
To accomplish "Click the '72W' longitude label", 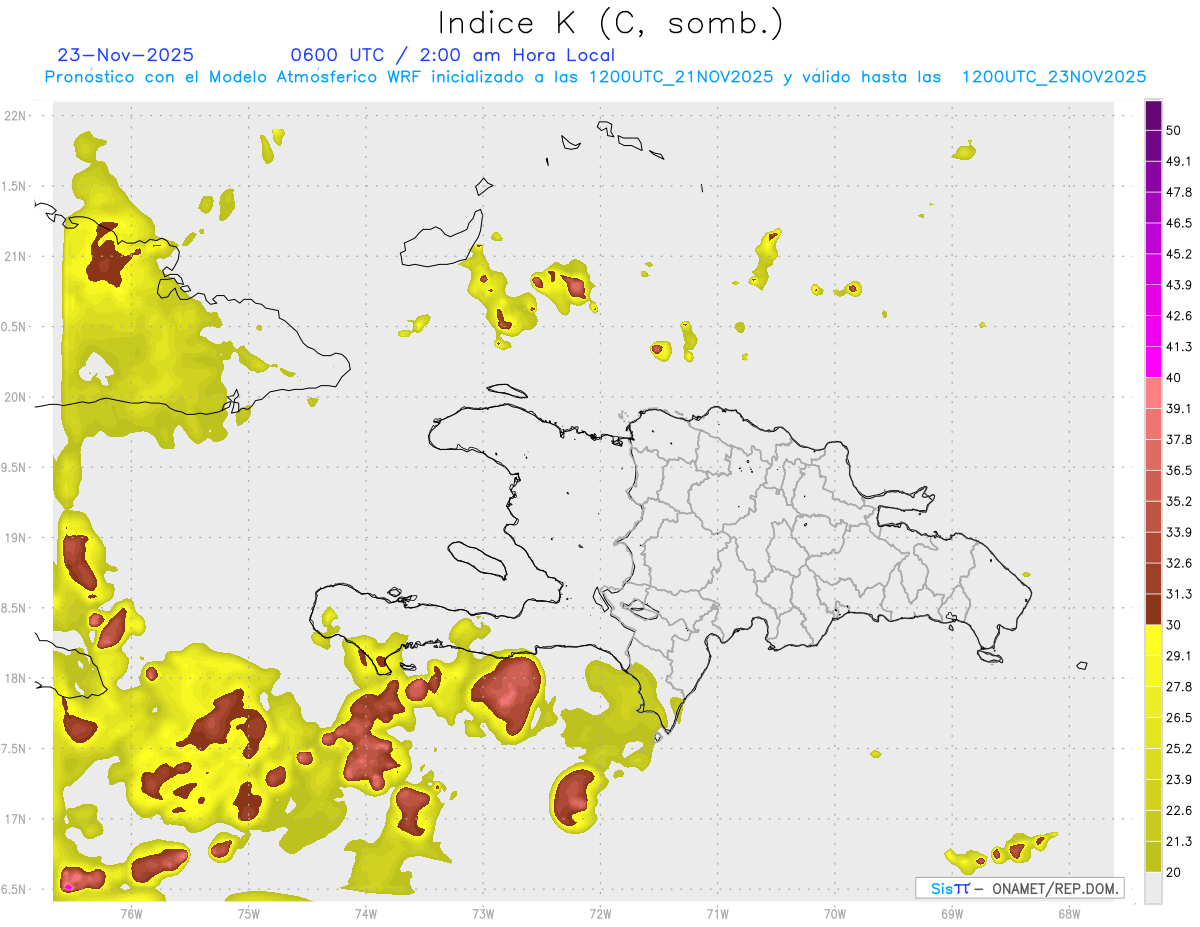I will [600, 913].
